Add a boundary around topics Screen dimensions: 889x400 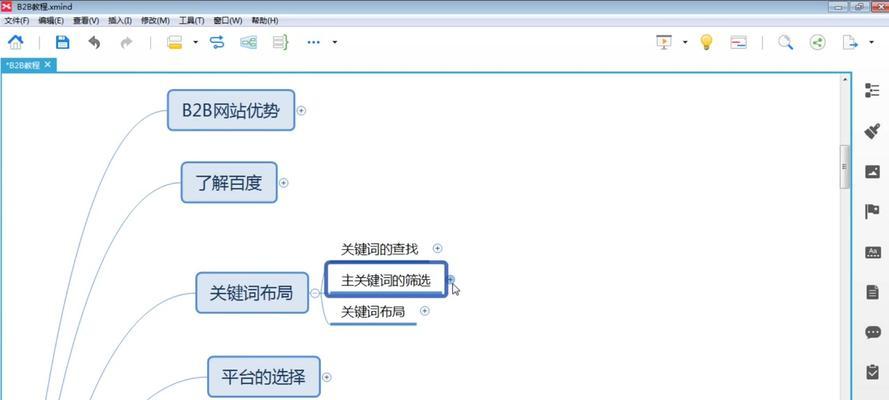[x=248, y=42]
